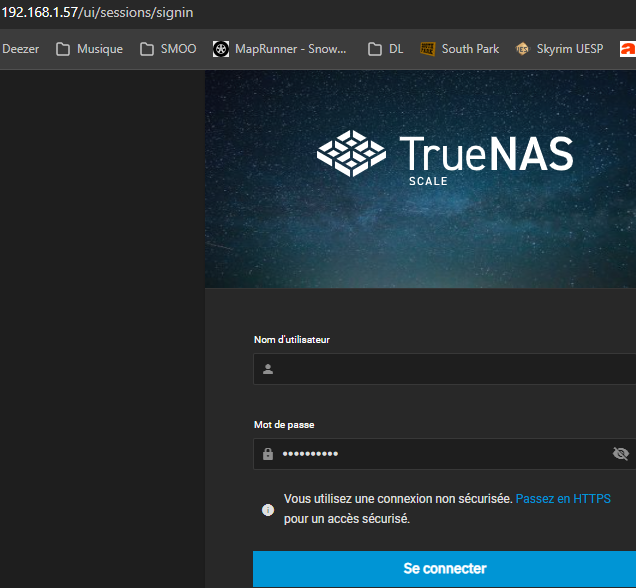Expand the SMOO bookmarks folder
The width and height of the screenshot is (636, 588).
[167, 48]
